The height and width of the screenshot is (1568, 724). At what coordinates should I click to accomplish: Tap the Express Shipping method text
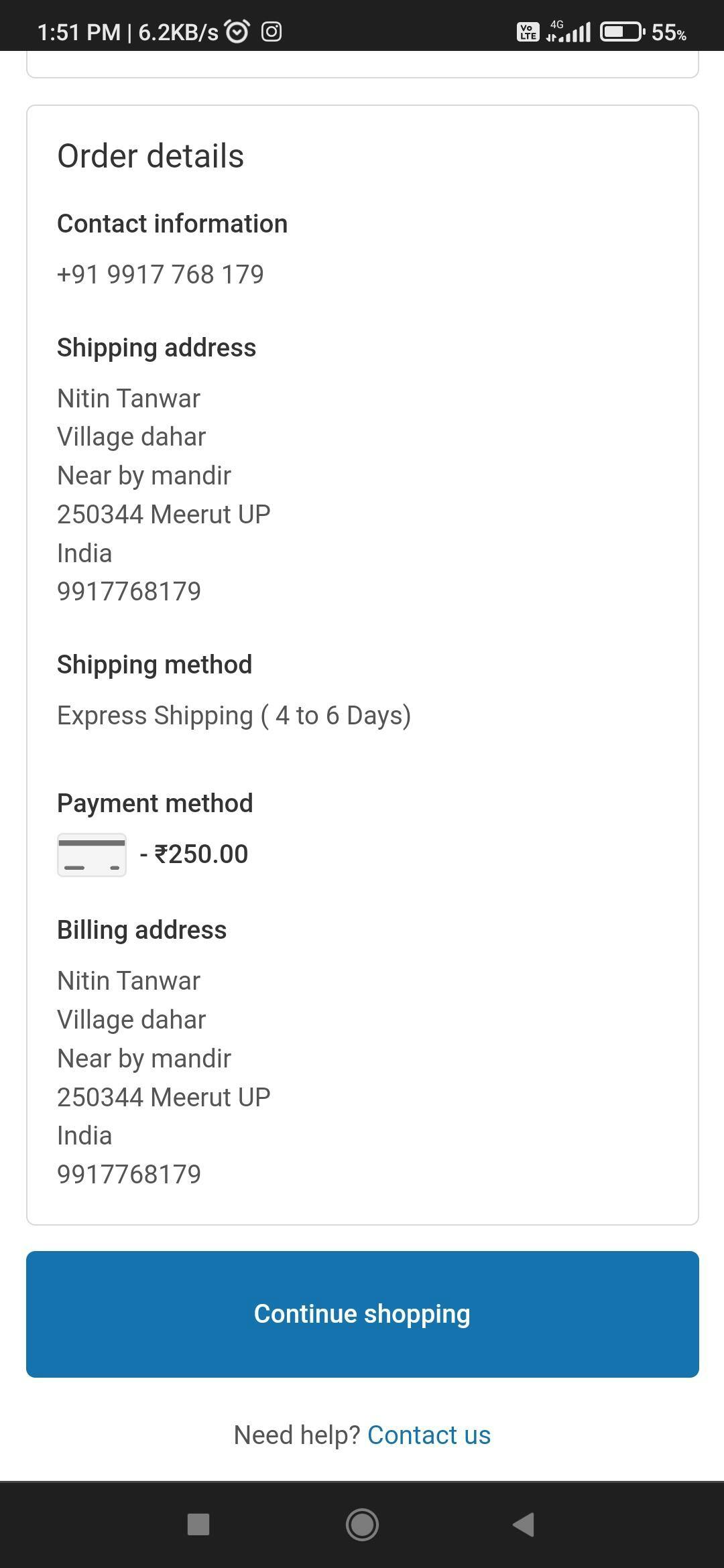coord(234,716)
